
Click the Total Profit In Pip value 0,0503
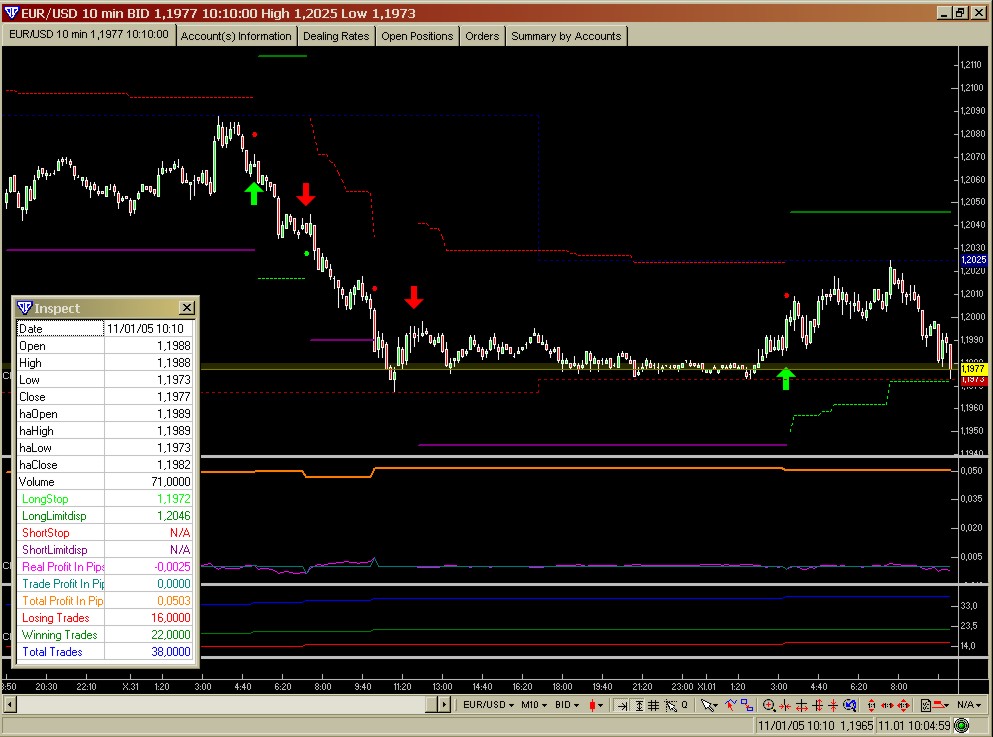point(174,601)
